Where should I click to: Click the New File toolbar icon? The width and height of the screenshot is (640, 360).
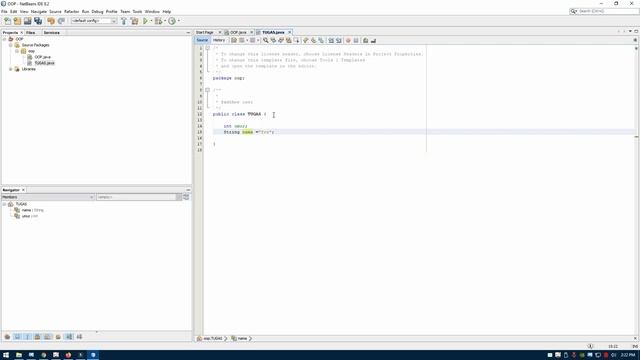tap(7, 21)
